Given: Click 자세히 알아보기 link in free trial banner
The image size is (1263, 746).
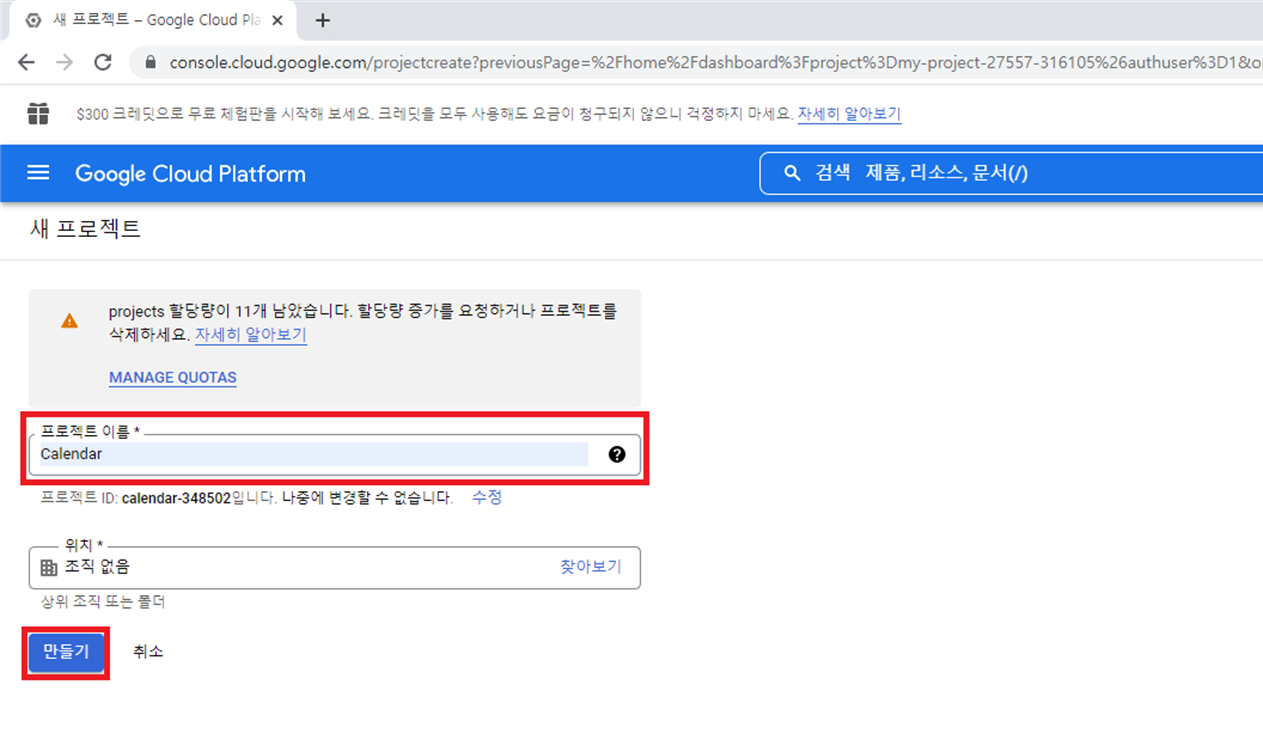Looking at the screenshot, I should [849, 114].
